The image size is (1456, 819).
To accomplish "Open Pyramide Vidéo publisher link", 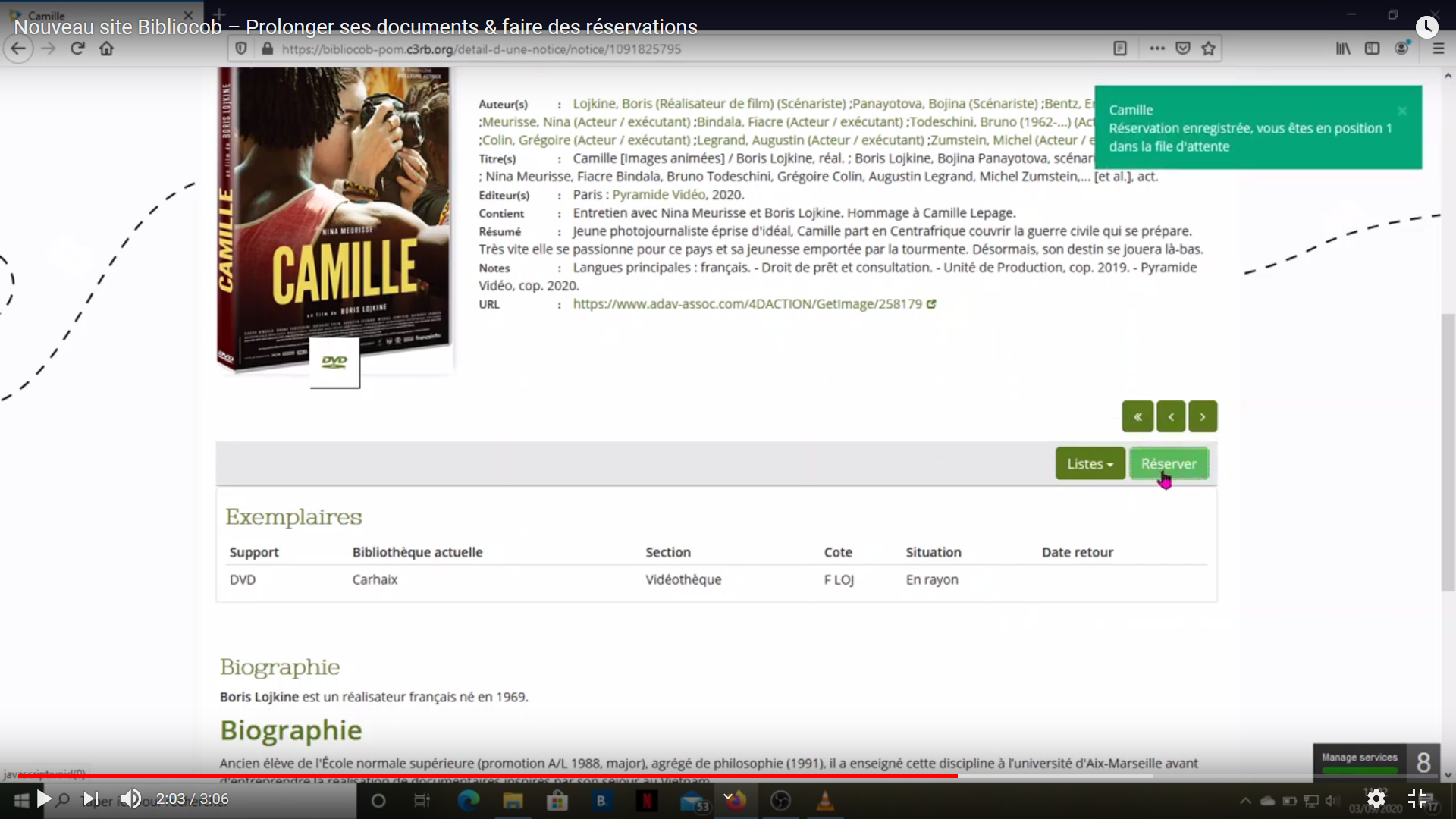I will 659,195.
